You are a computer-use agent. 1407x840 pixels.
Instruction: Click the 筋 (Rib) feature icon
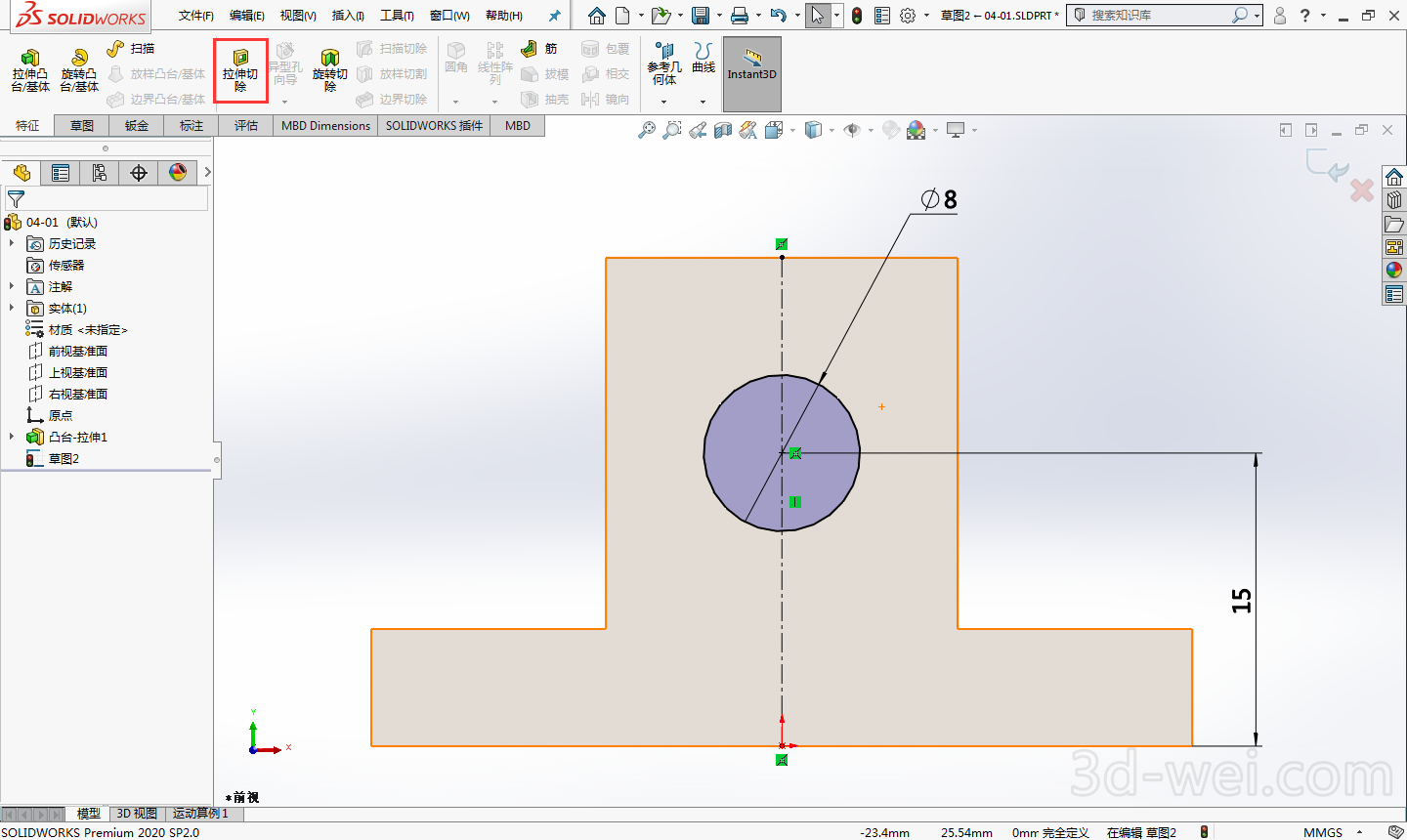pyautogui.click(x=529, y=49)
